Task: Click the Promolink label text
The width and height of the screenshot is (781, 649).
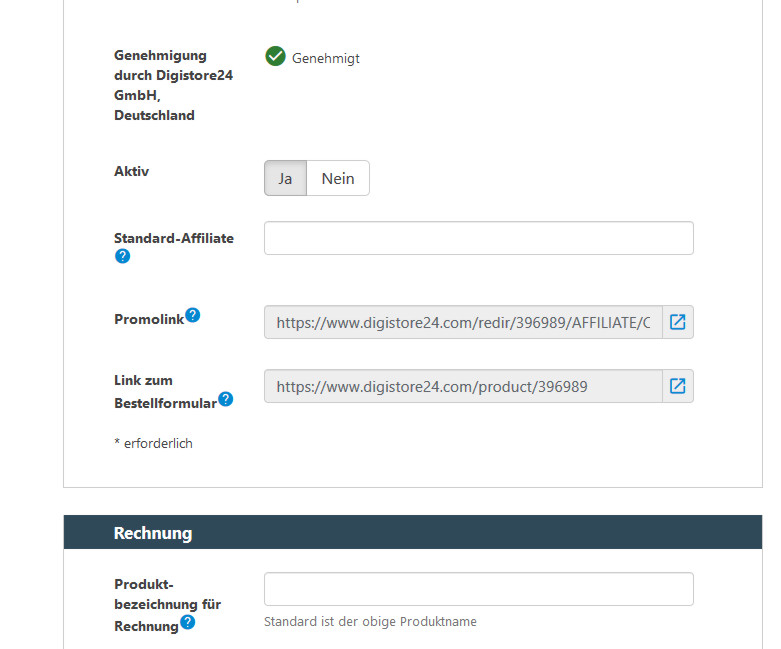Action: coord(149,319)
